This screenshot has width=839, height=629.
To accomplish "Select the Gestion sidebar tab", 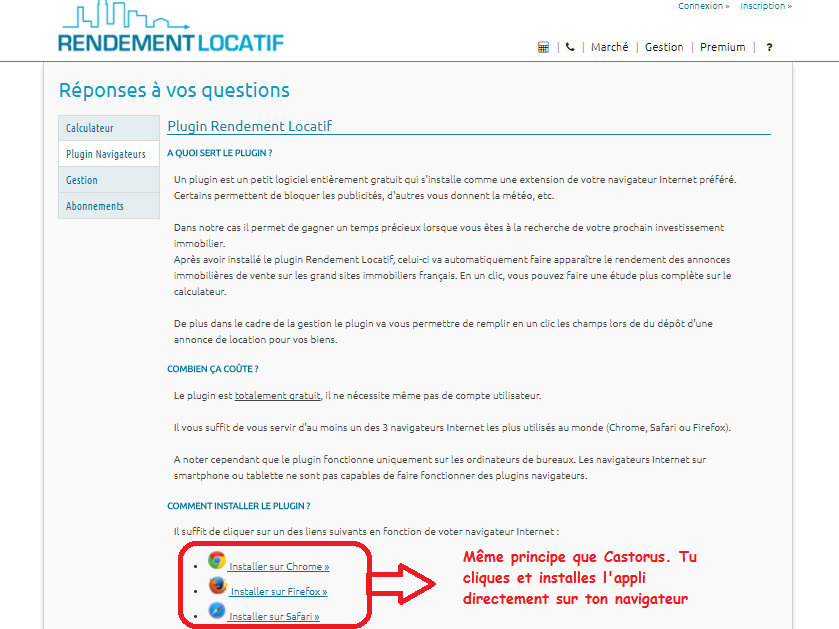I will [109, 180].
